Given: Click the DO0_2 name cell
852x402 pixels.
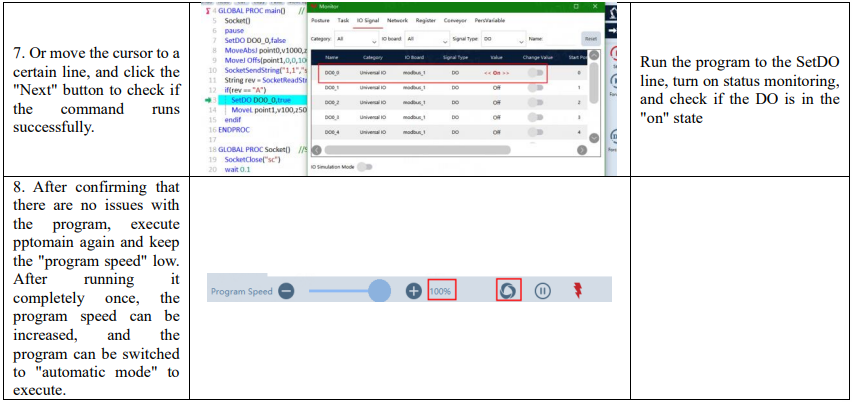Looking at the screenshot, I should pyautogui.click(x=332, y=103).
